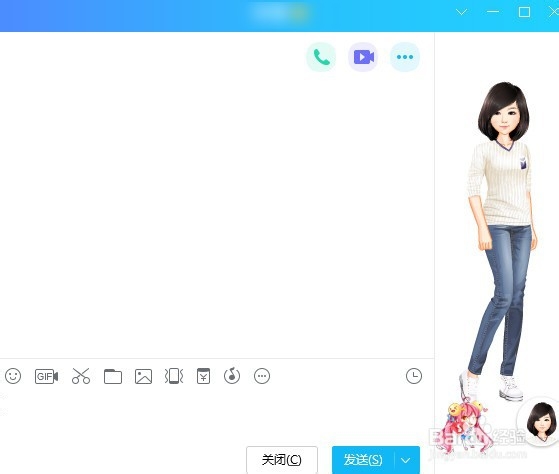Screen dimensions: 559x474
Task: Click the 发送(S) button
Action: (363, 460)
